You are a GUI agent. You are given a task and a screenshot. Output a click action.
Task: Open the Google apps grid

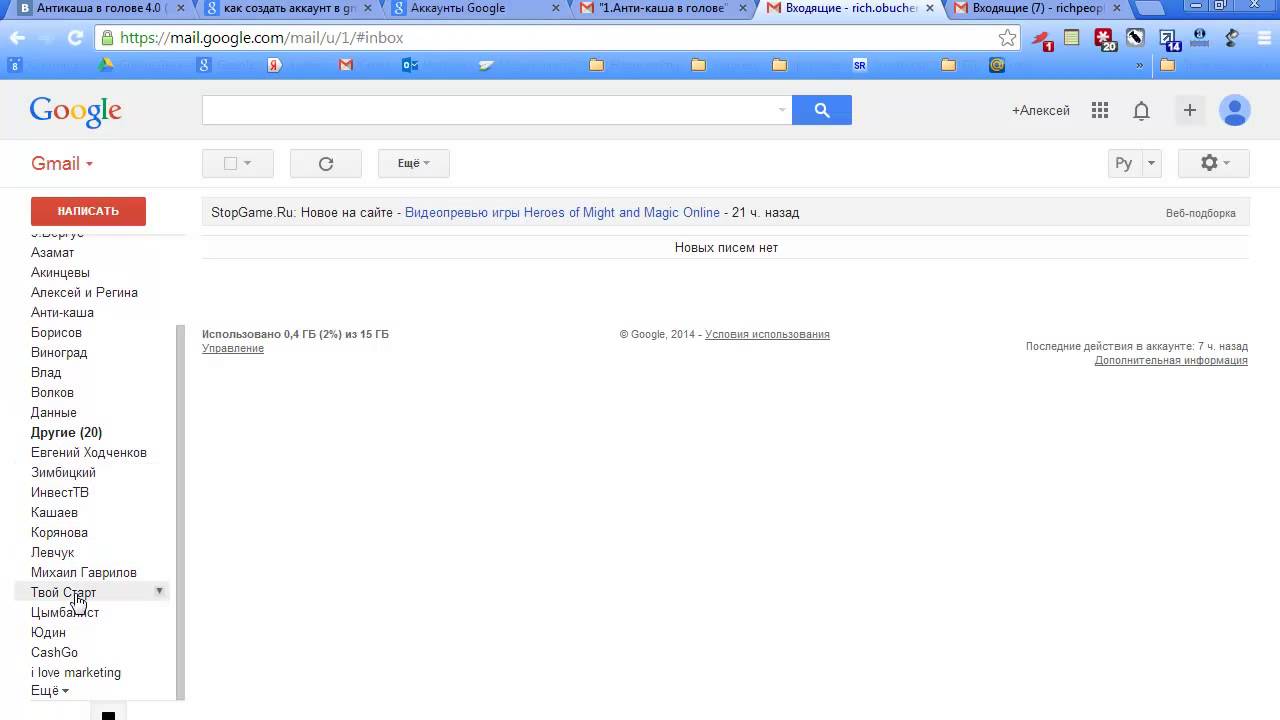click(x=1100, y=110)
